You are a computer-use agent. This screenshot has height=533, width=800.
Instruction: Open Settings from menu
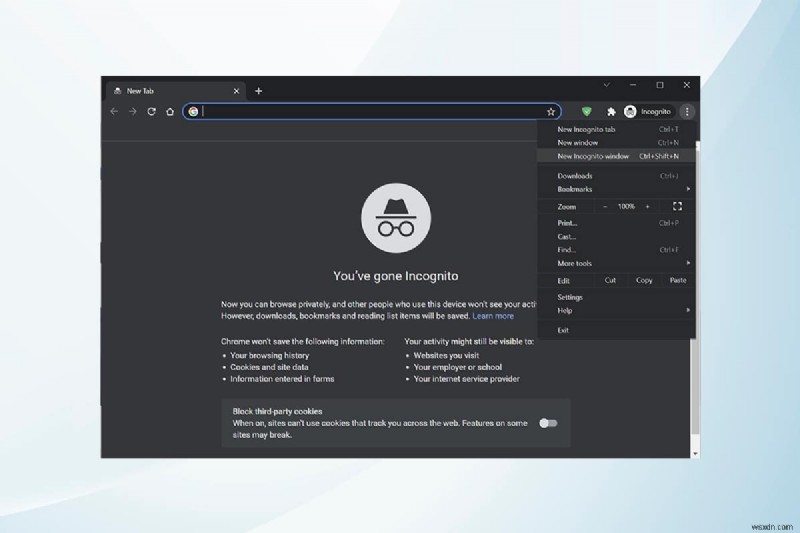point(616,297)
